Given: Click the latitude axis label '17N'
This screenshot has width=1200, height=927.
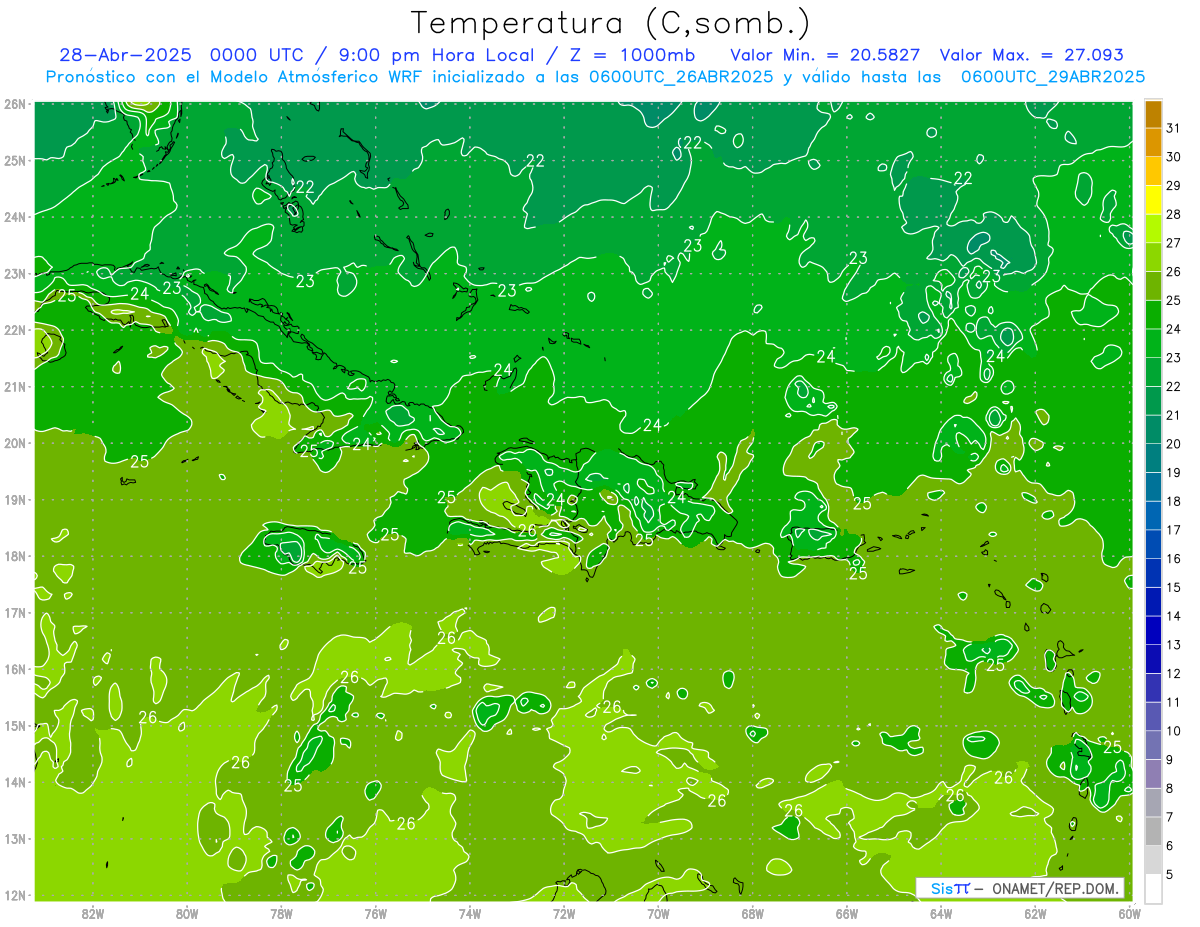Looking at the screenshot, I should [15, 612].
